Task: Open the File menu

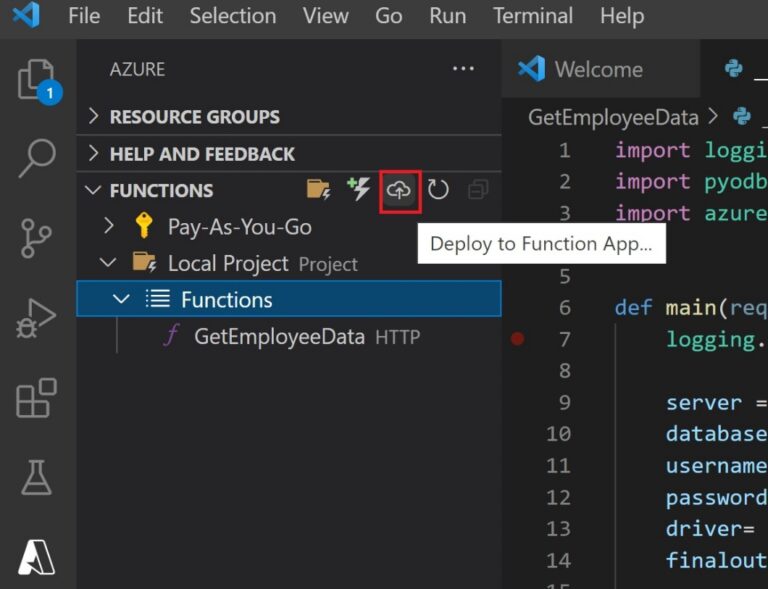Action: 84,16
